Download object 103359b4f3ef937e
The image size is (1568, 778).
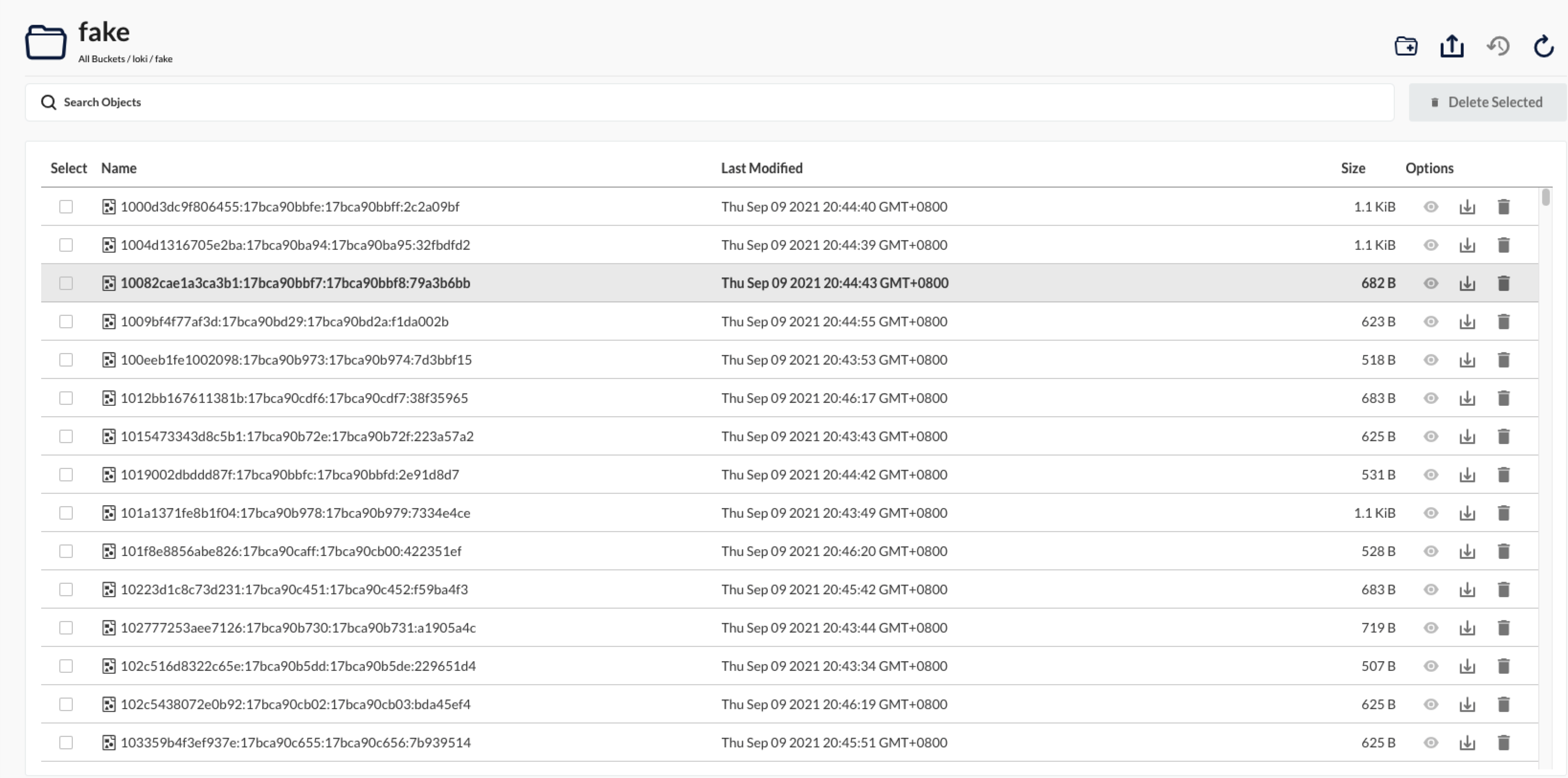[1467, 743]
